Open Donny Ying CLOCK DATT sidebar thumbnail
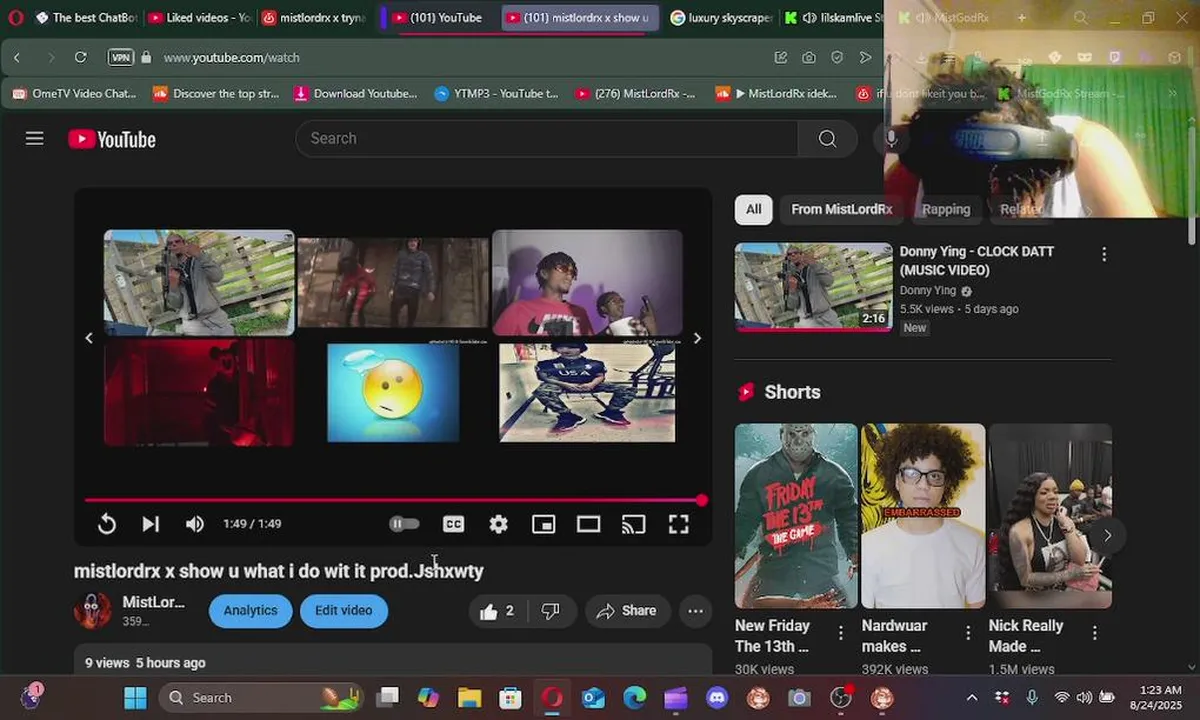Image resolution: width=1200 pixels, height=720 pixels. (x=813, y=287)
